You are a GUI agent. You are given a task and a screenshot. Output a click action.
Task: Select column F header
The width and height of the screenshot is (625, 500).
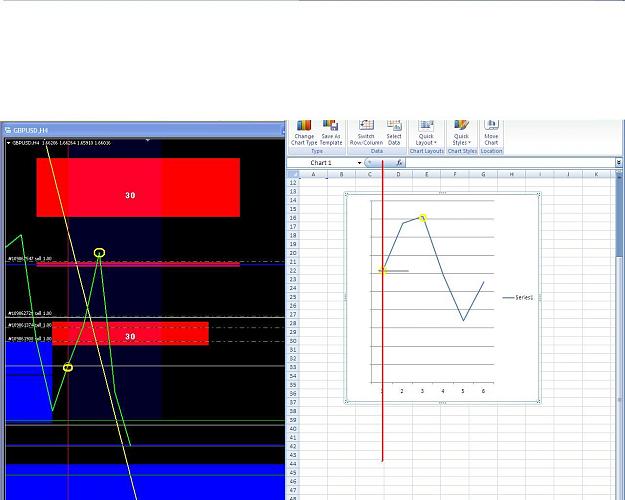point(455,174)
